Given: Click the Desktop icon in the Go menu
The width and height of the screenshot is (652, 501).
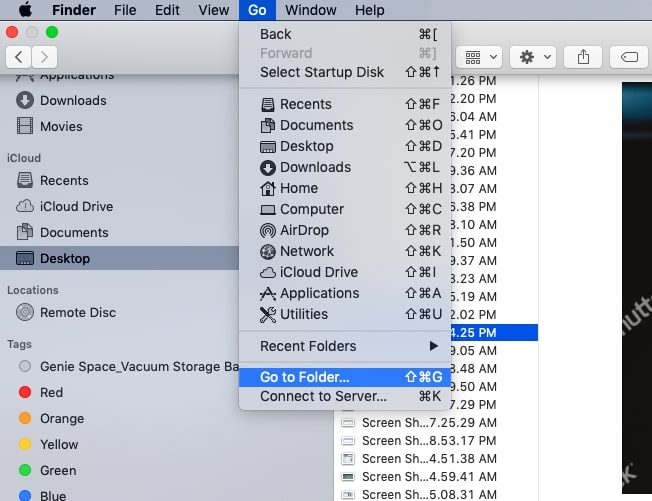Looking at the screenshot, I should [x=267, y=146].
